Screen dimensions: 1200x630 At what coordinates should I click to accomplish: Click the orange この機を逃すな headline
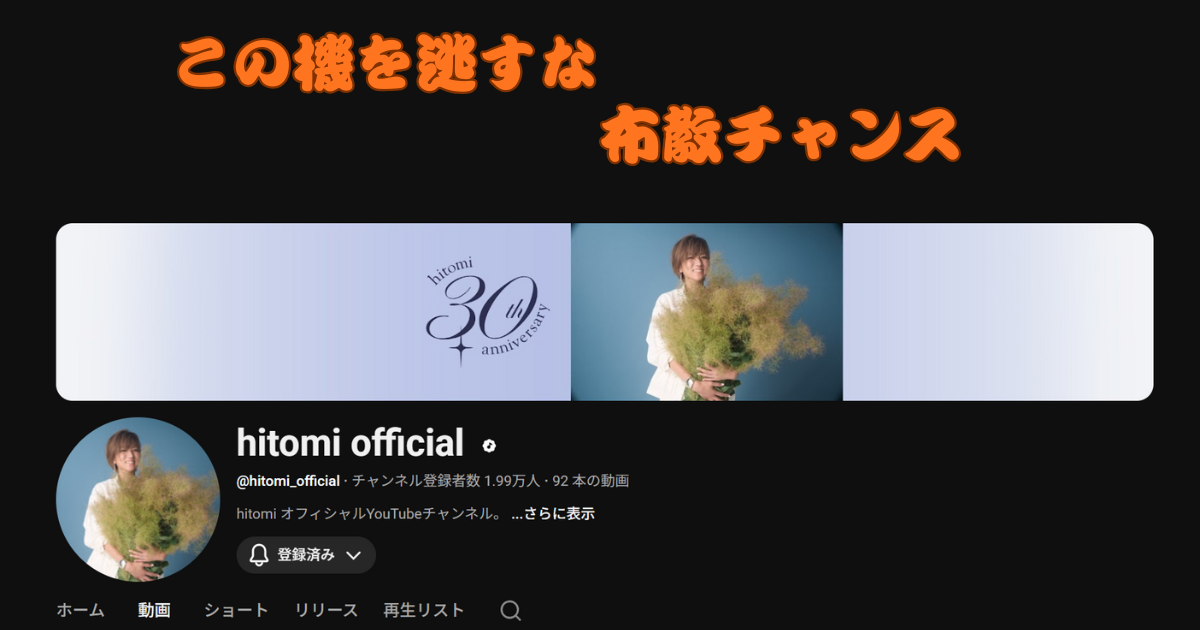386,68
